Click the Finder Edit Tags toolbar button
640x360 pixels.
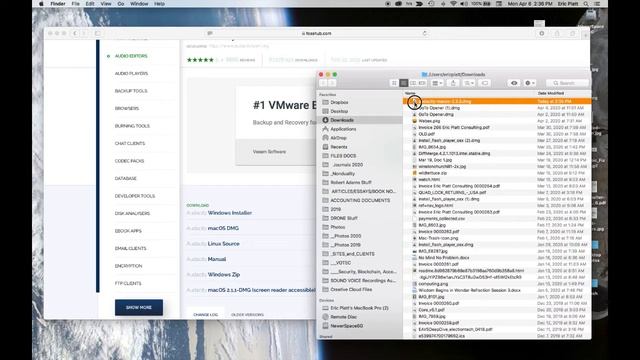[x=484, y=83]
